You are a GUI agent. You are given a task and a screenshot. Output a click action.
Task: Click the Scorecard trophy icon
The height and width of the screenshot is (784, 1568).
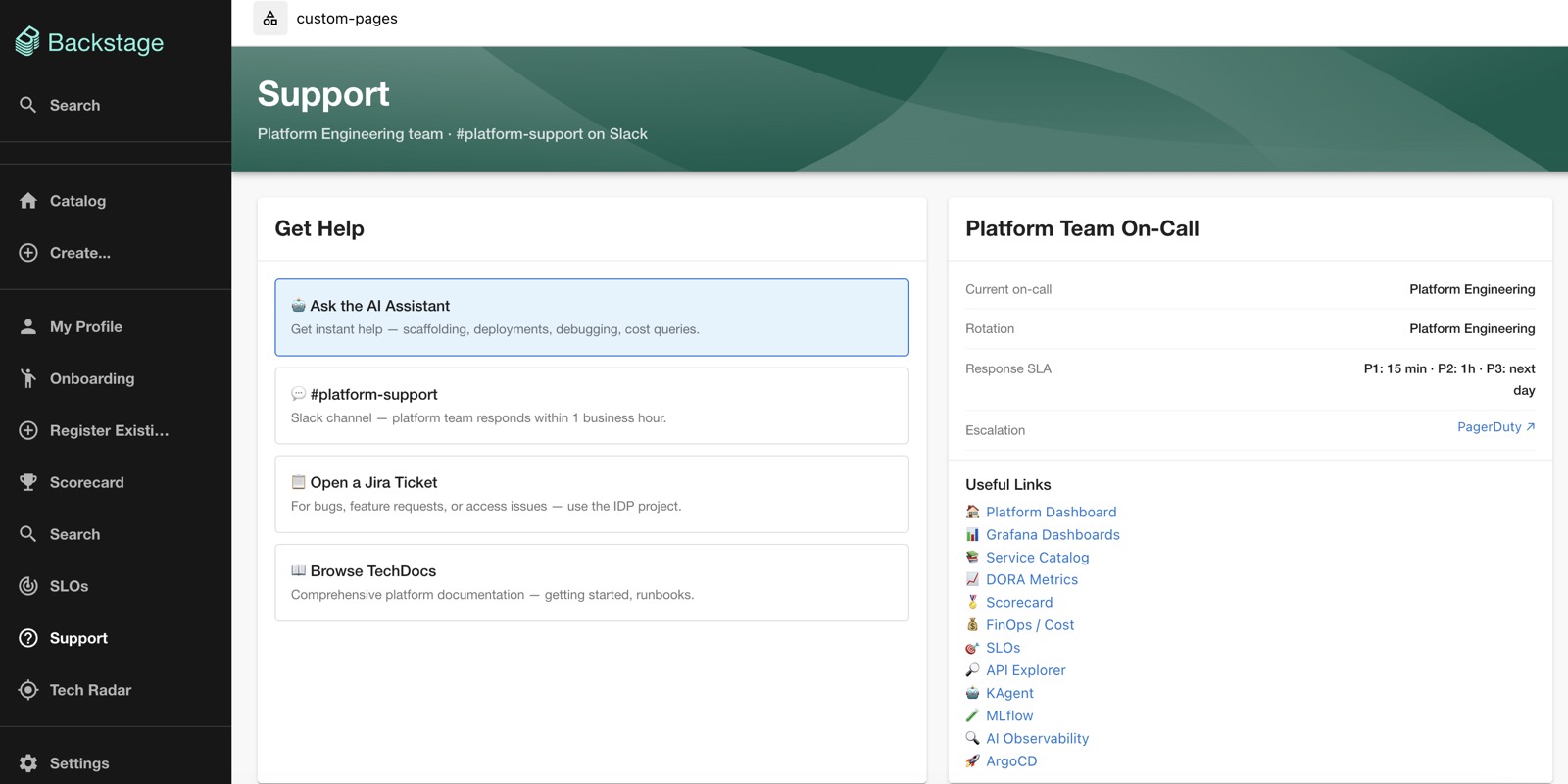(x=28, y=482)
